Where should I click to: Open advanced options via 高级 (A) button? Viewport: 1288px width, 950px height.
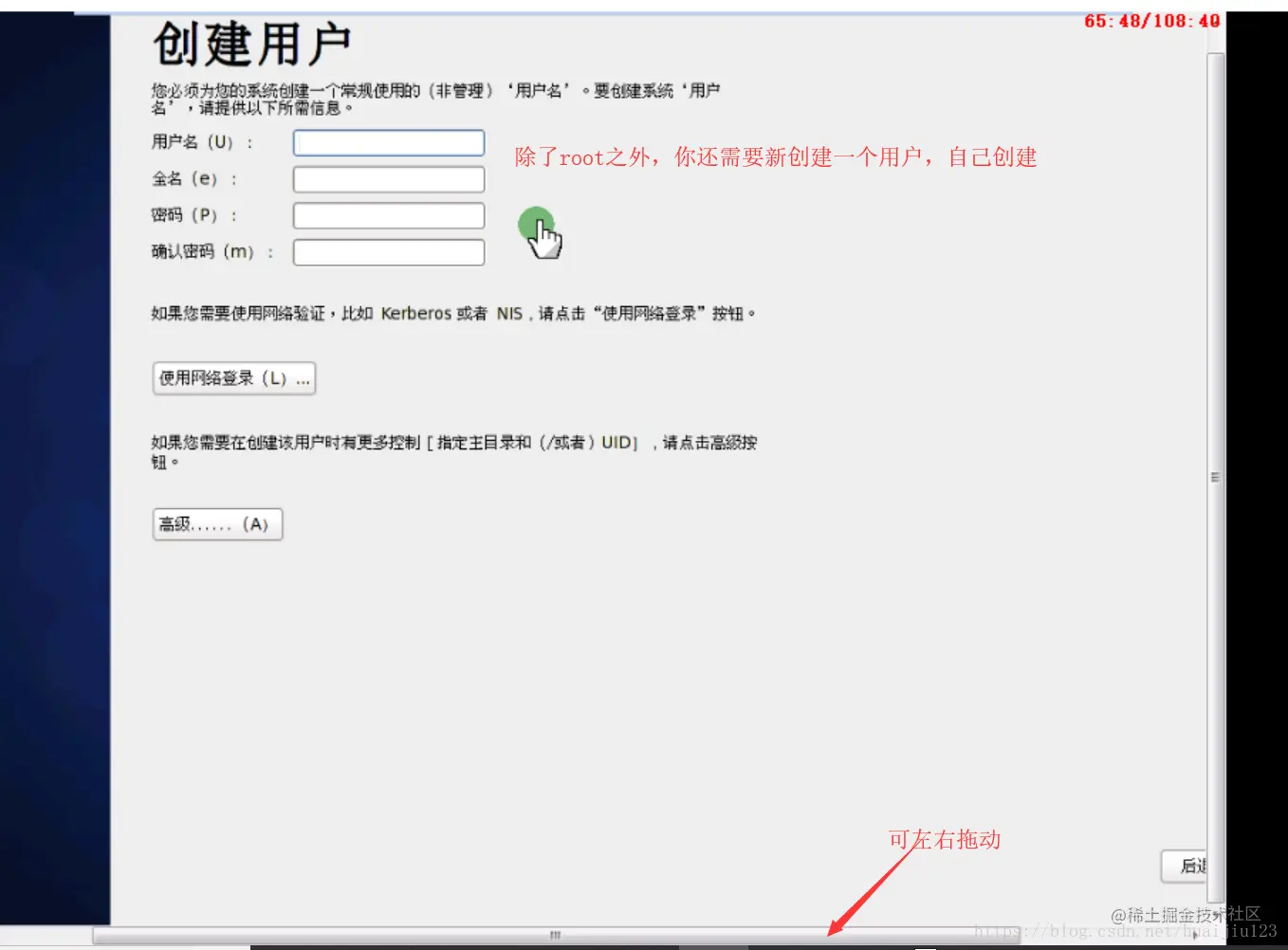point(216,523)
